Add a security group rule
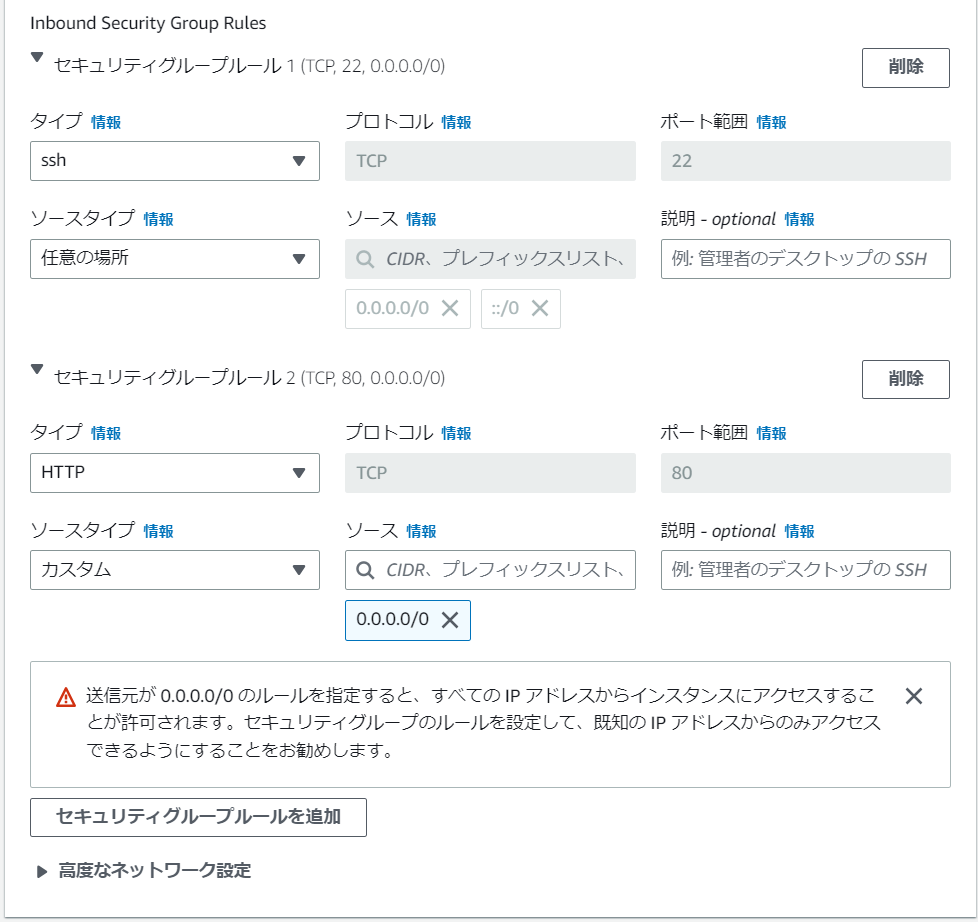The width and height of the screenshot is (978, 922). [198, 817]
